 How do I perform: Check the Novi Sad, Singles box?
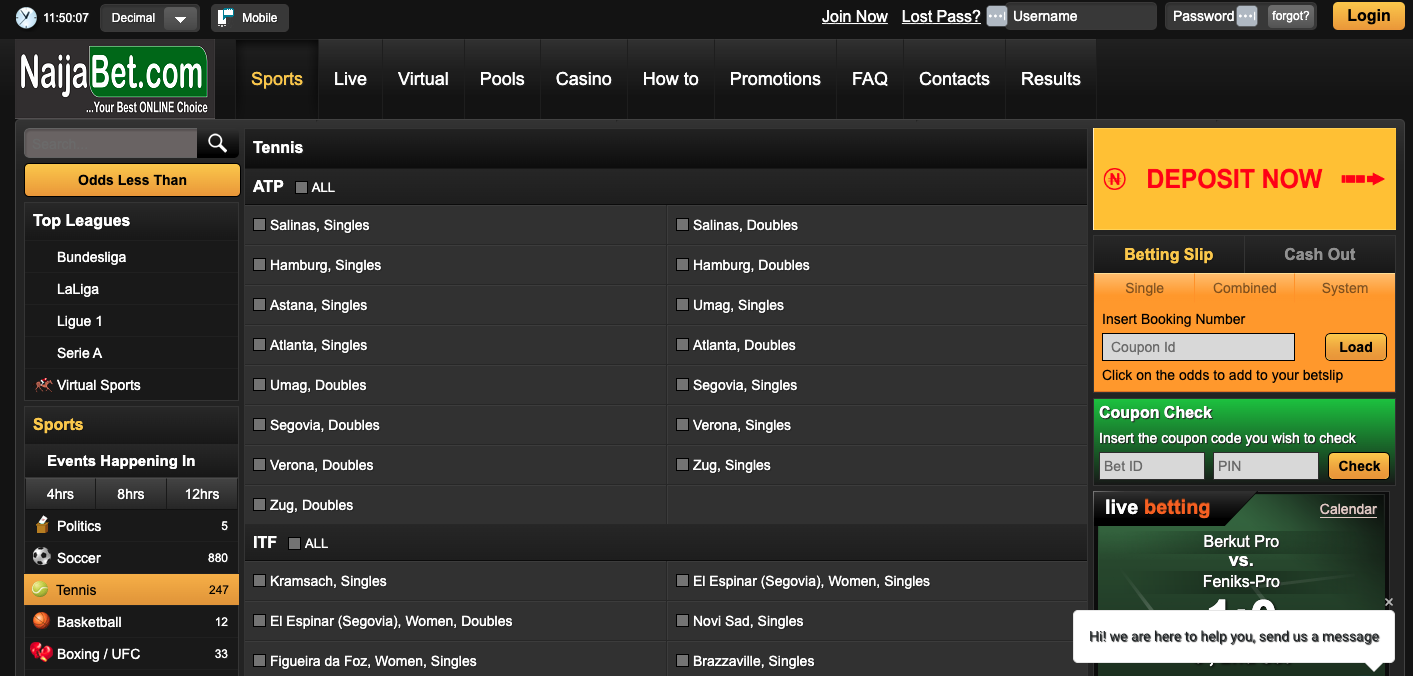[x=683, y=620]
